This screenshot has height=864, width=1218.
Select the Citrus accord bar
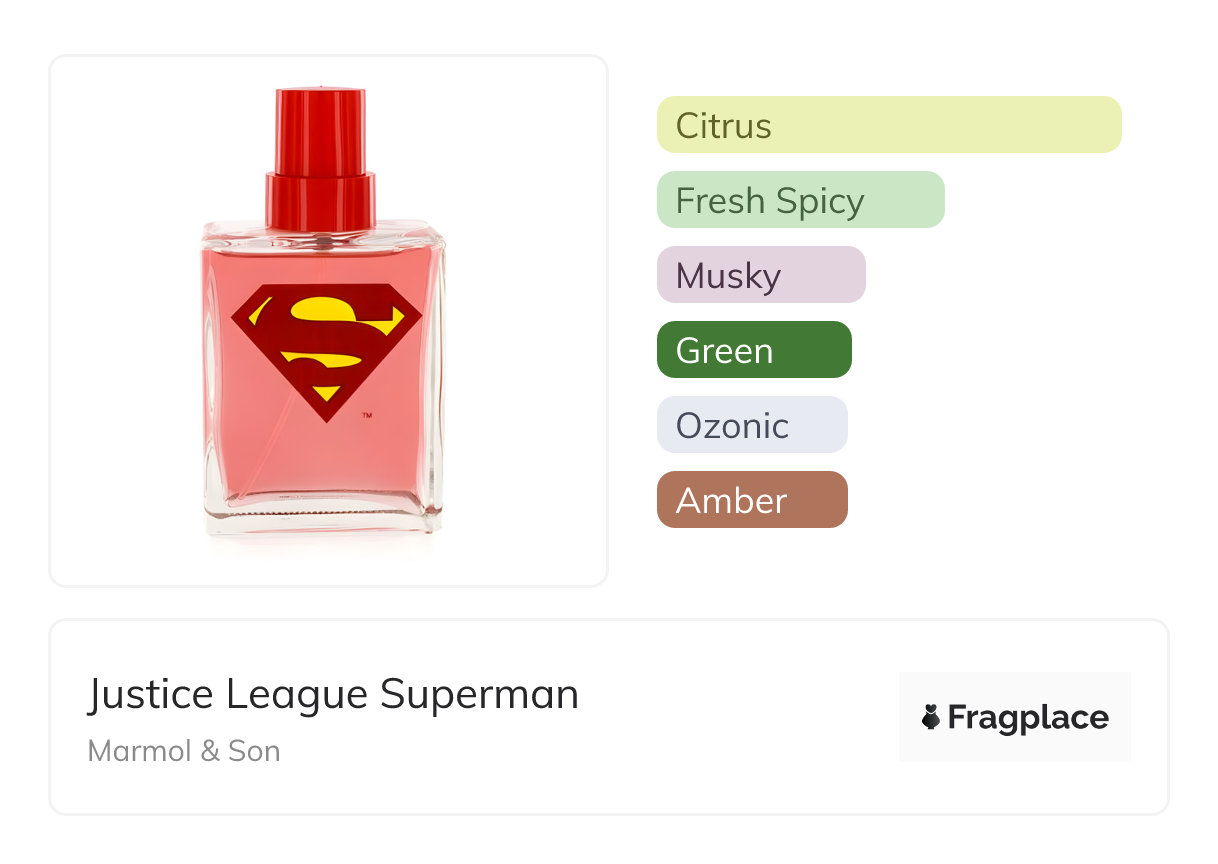[889, 125]
